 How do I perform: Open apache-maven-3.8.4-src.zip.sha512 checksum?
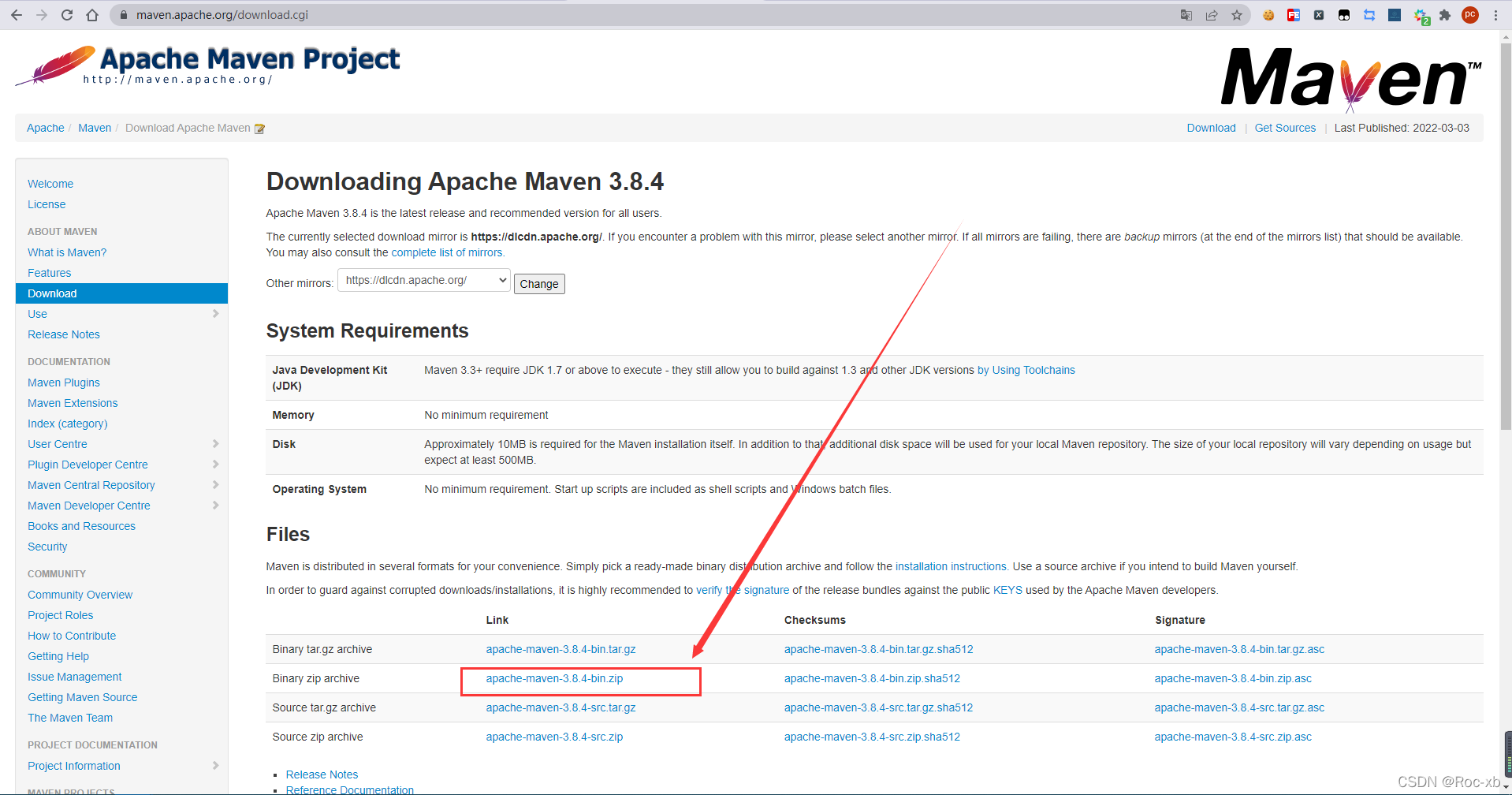click(x=872, y=737)
